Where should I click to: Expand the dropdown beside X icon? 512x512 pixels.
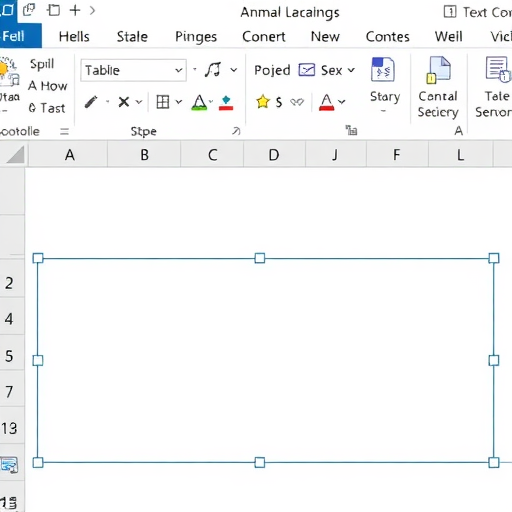(x=139, y=102)
